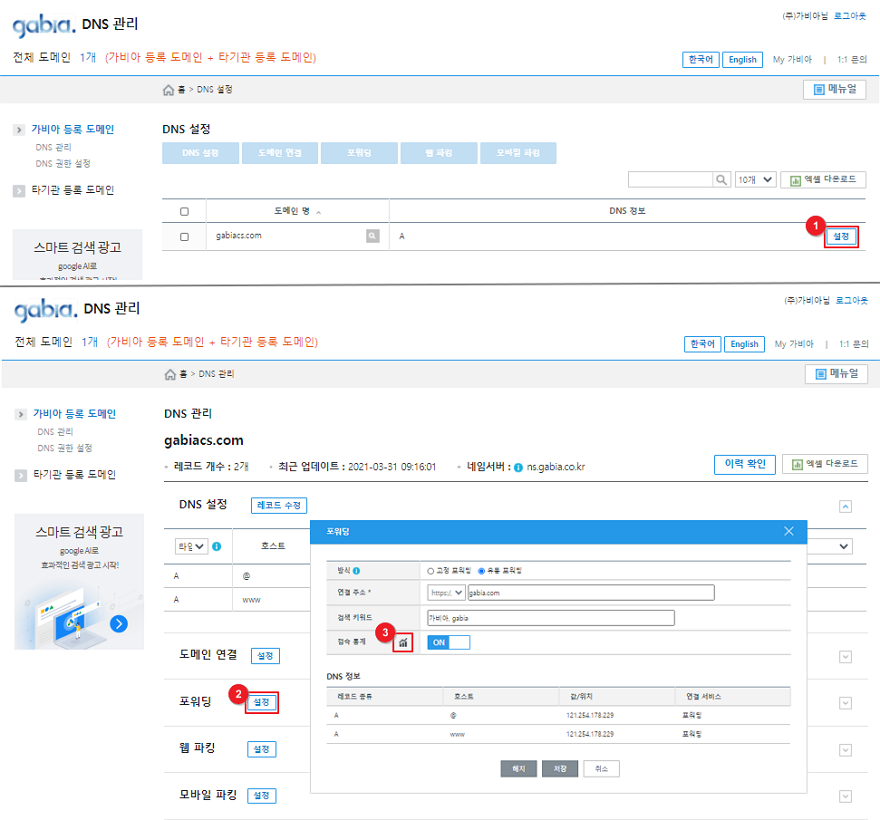Click the gabia logo on the domain list page
The height and width of the screenshot is (820, 880).
click(44, 25)
